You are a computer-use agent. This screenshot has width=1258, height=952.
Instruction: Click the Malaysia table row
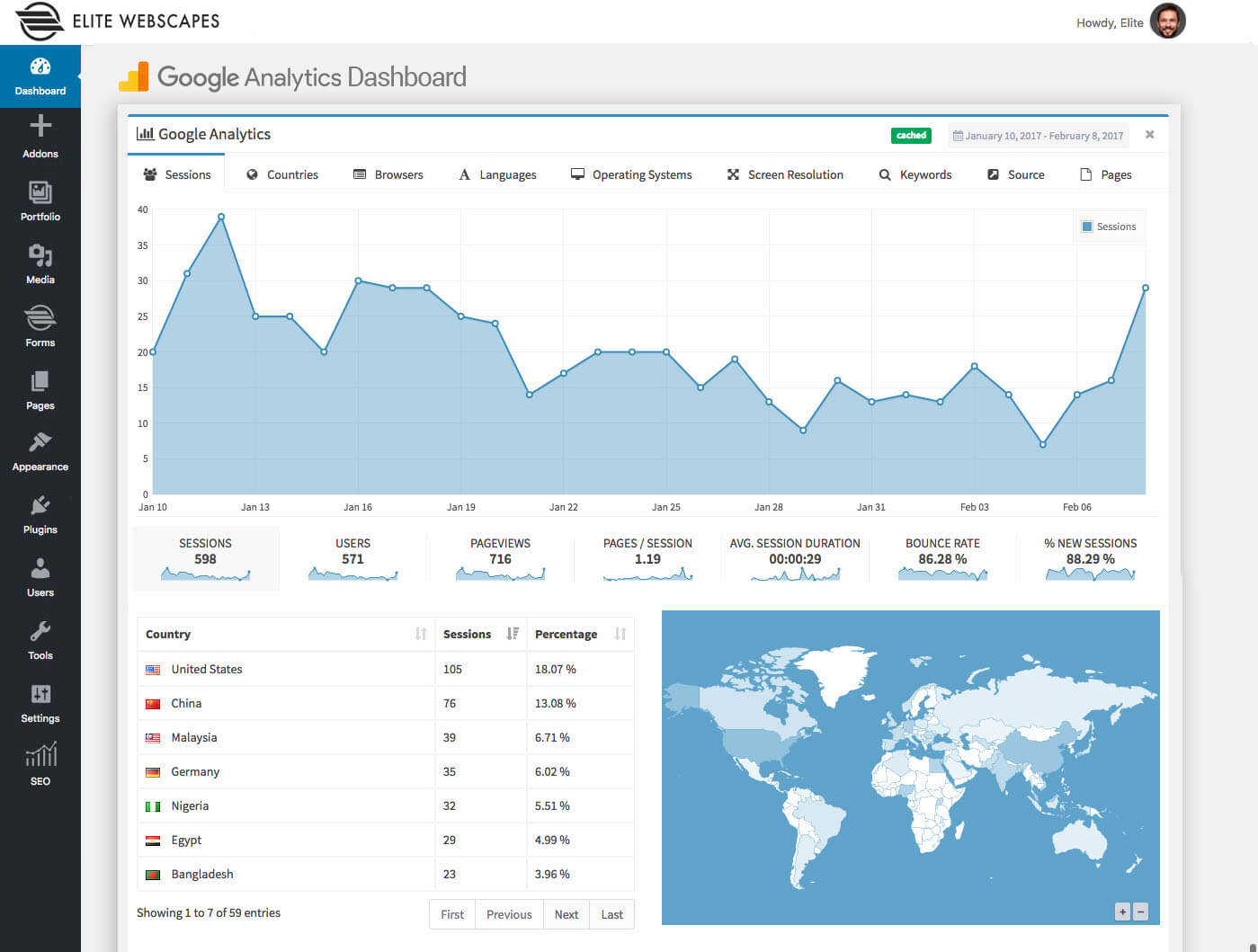(x=386, y=737)
